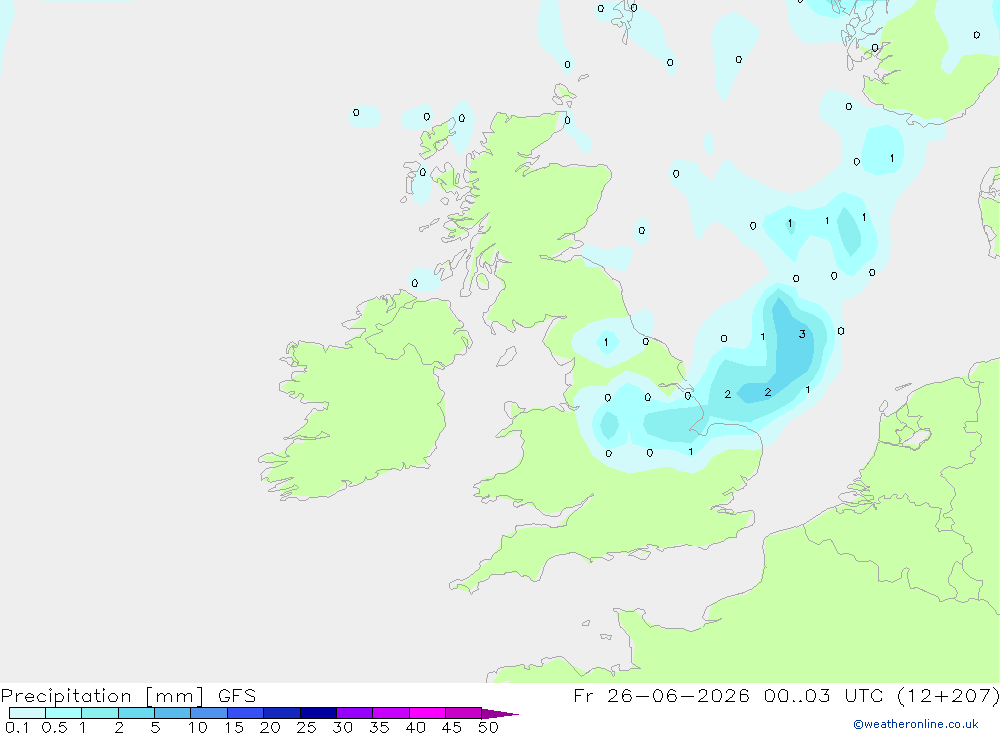Click the '3' precipitation value on the map
1000x733 pixels.
coord(802,334)
